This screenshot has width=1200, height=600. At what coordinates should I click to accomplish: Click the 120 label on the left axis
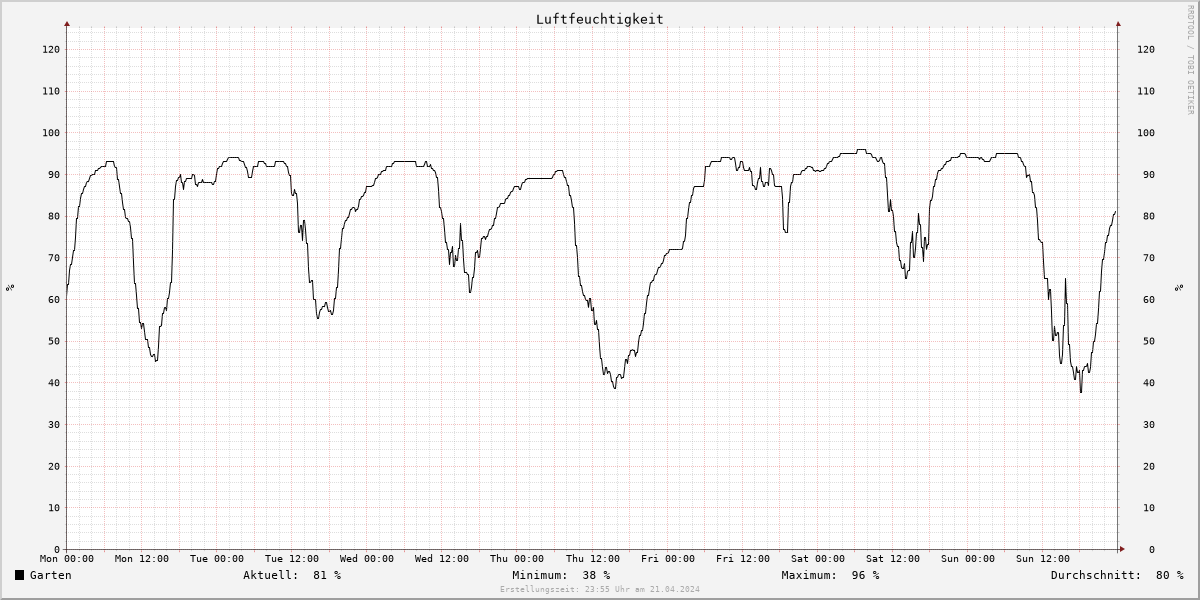pos(51,49)
